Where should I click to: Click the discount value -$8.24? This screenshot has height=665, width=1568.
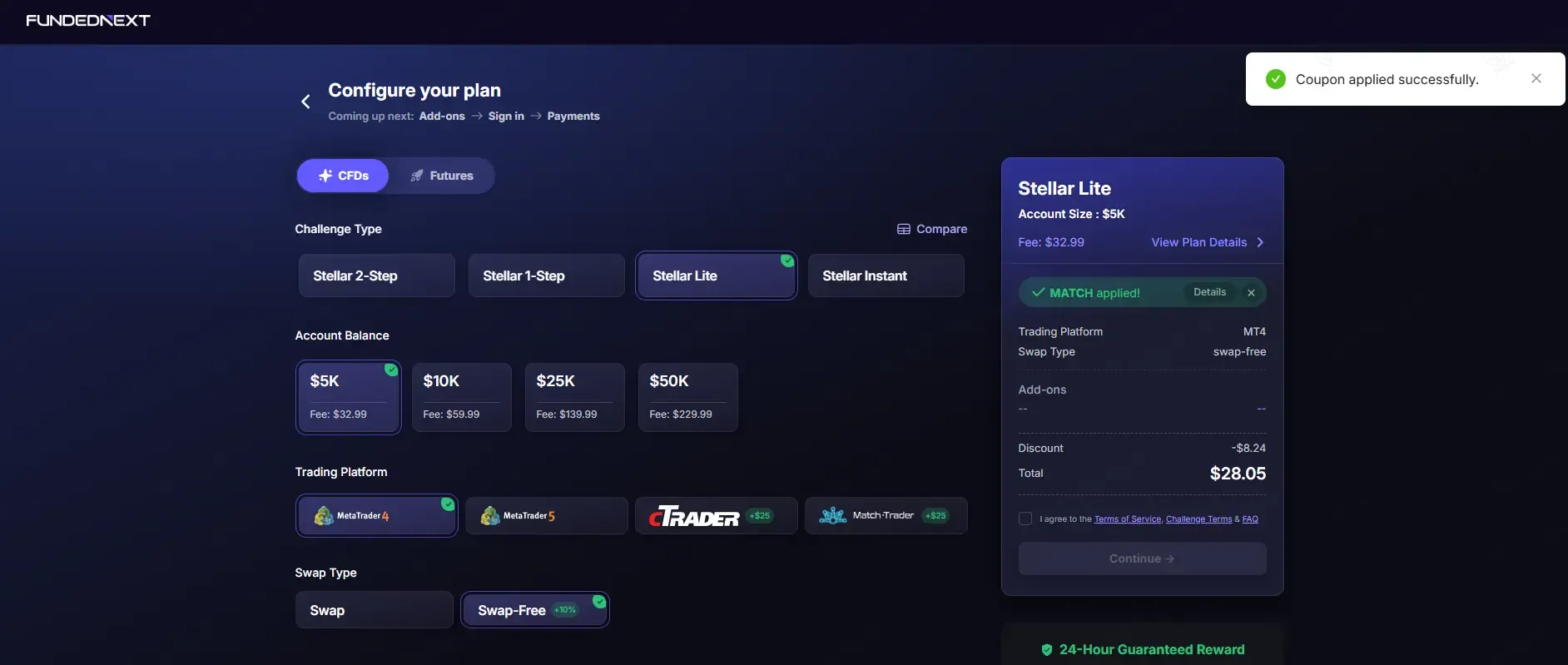pos(1248,448)
